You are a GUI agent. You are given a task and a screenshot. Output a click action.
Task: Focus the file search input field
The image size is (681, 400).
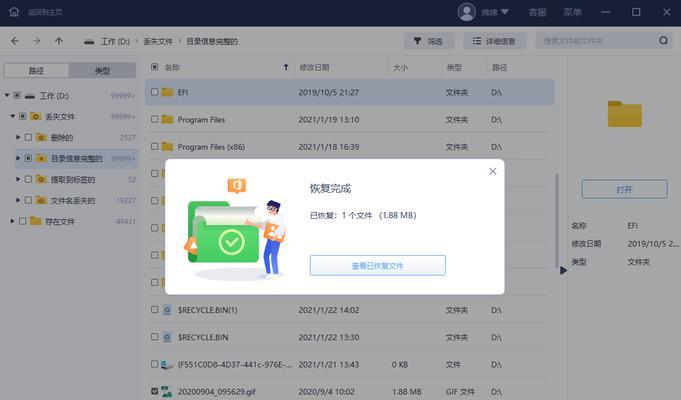point(596,41)
